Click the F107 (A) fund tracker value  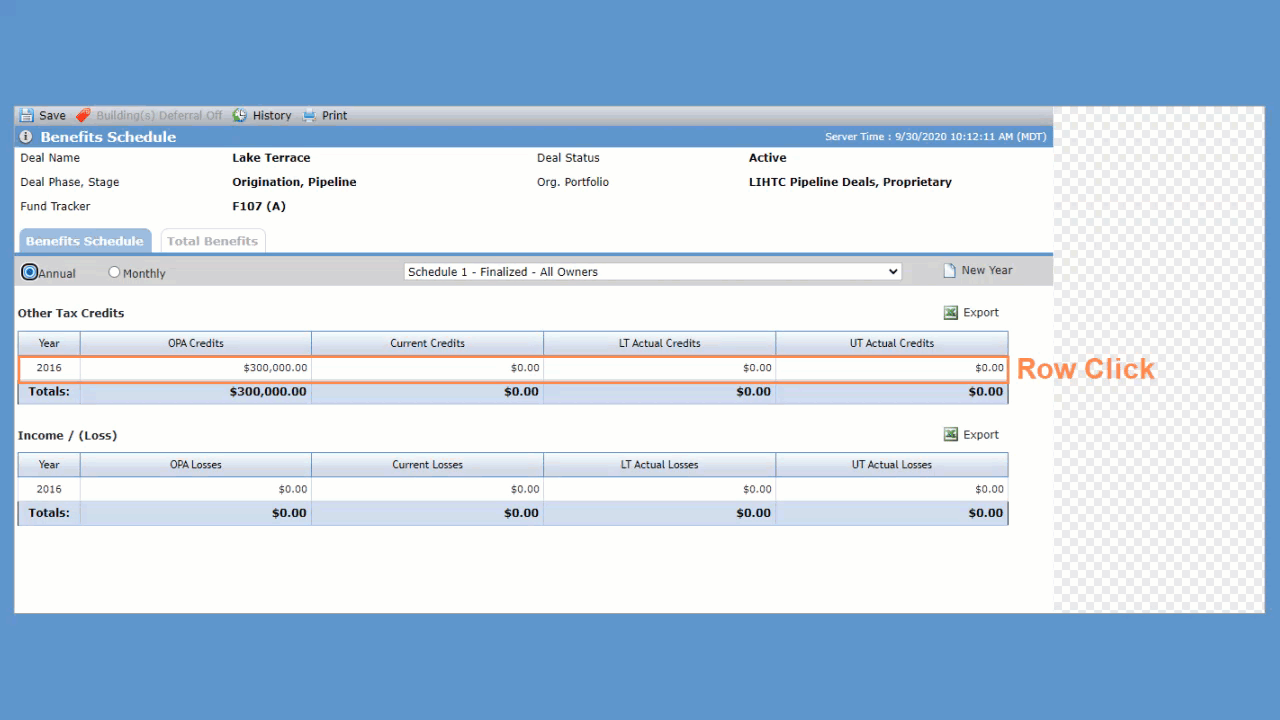coord(259,206)
